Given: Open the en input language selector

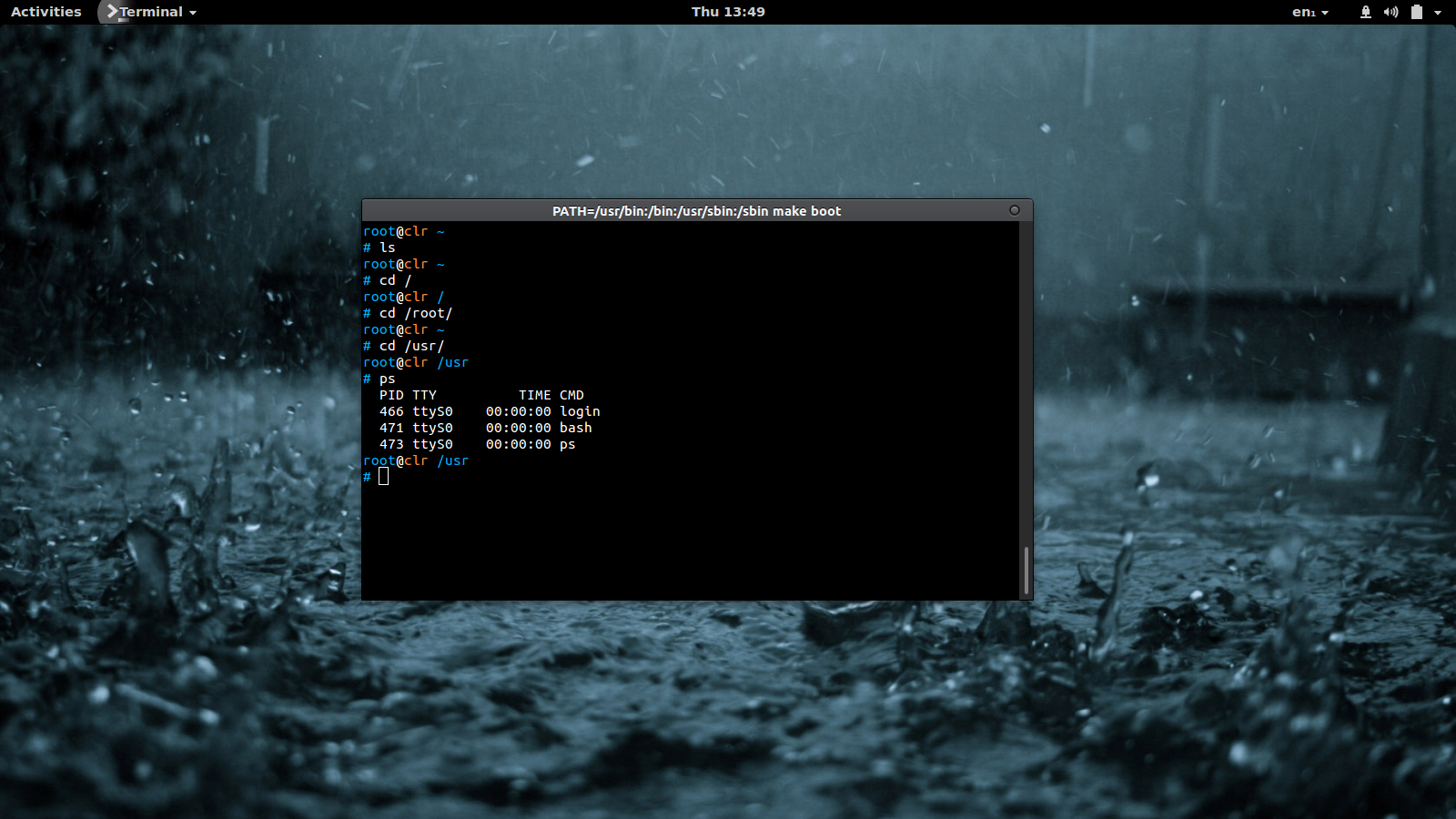Looking at the screenshot, I should point(1310,12).
